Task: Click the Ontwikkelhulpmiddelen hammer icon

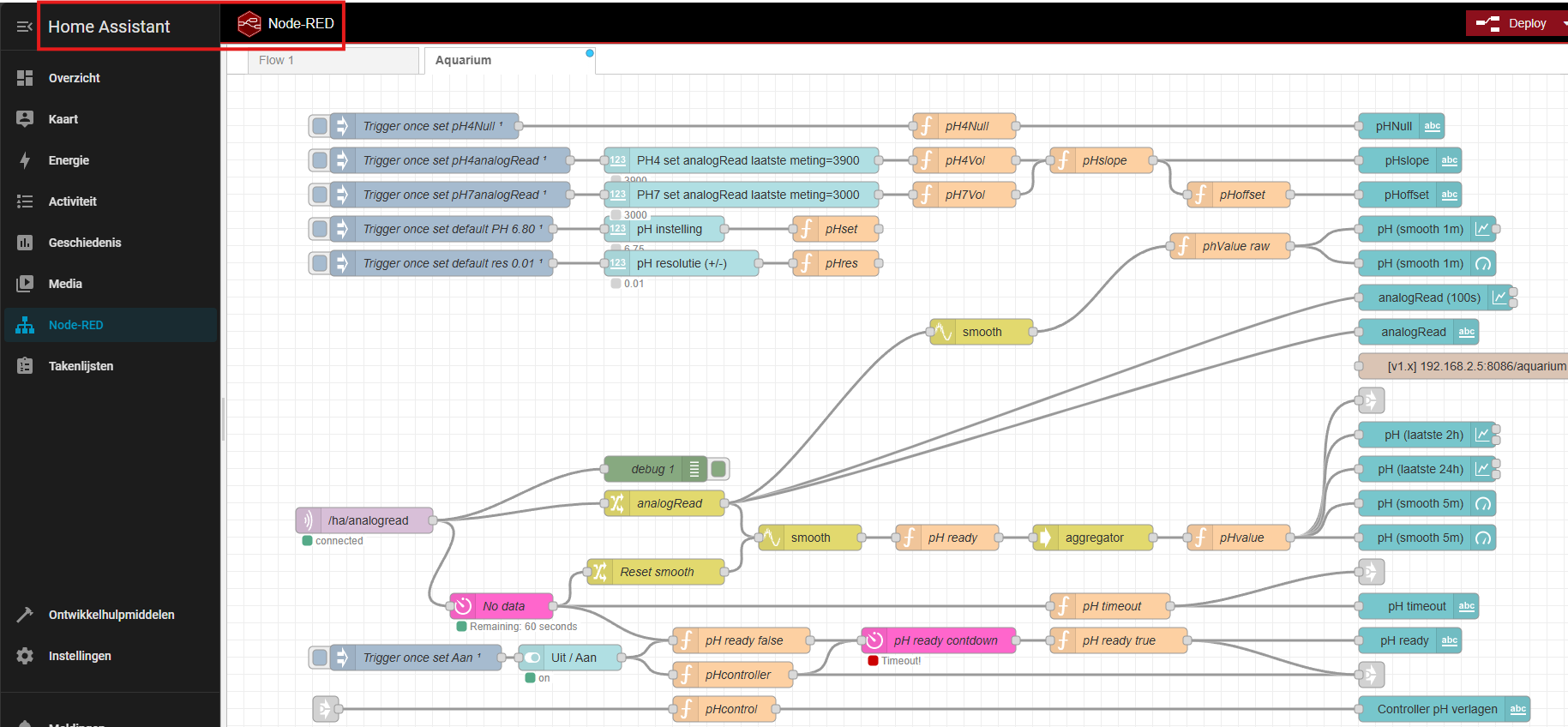Action: tap(25, 615)
